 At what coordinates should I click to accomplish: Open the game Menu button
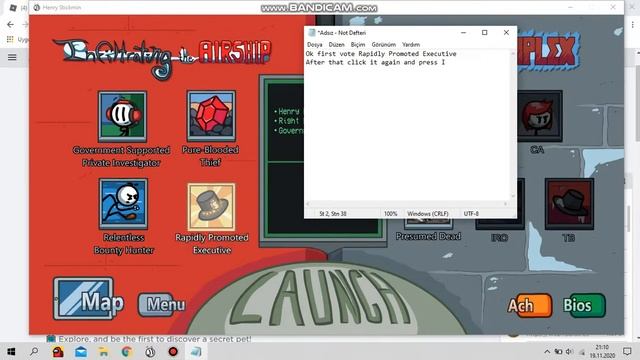point(162,304)
